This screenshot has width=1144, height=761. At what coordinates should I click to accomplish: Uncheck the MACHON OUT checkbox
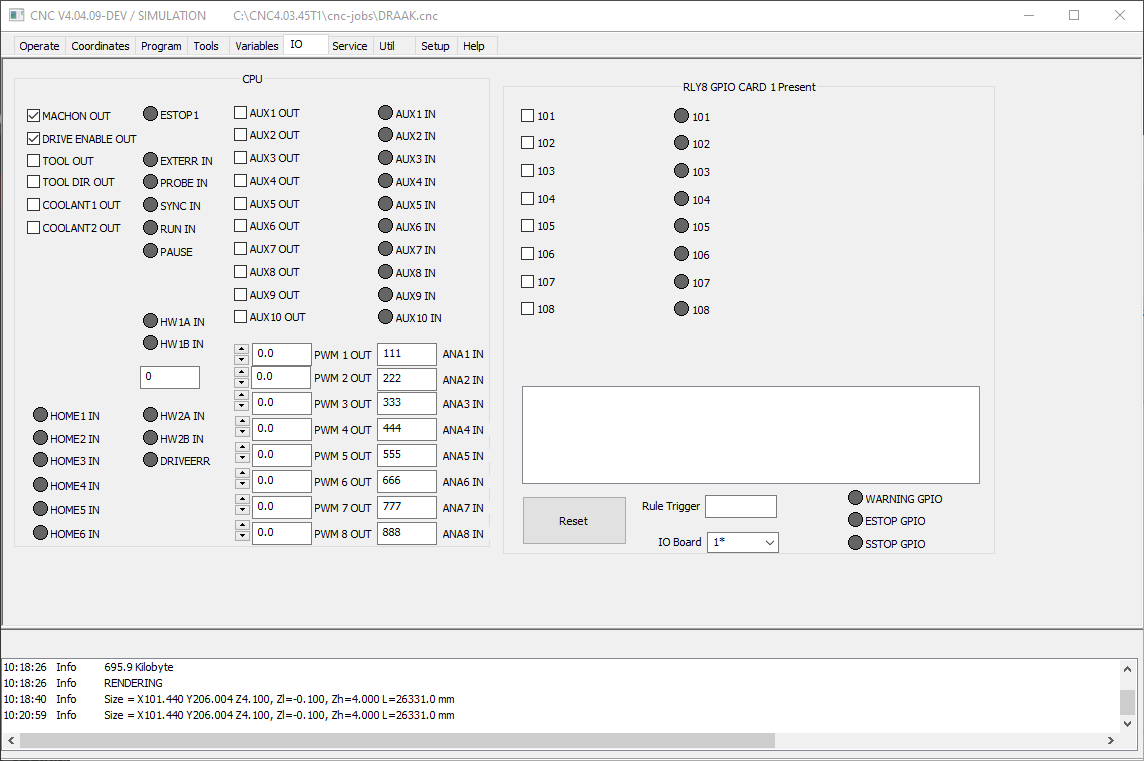pos(33,115)
